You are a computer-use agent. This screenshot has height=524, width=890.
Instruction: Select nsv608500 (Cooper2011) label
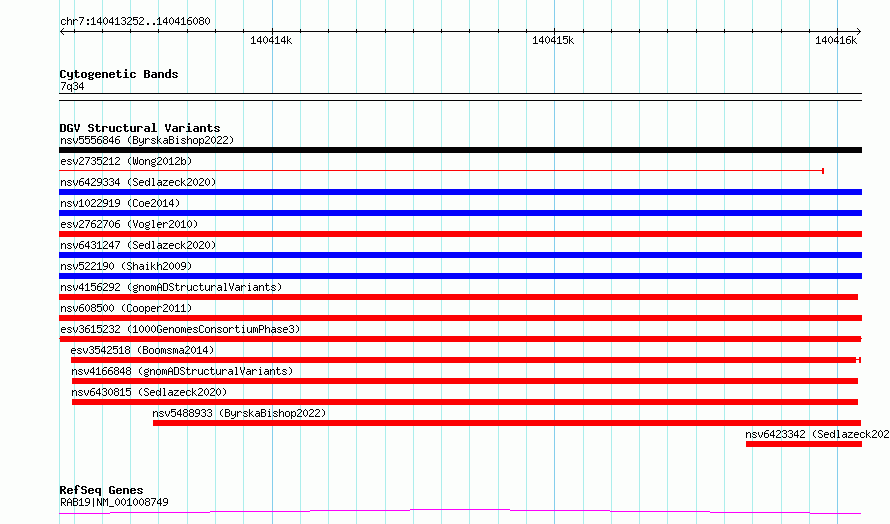coord(126,308)
